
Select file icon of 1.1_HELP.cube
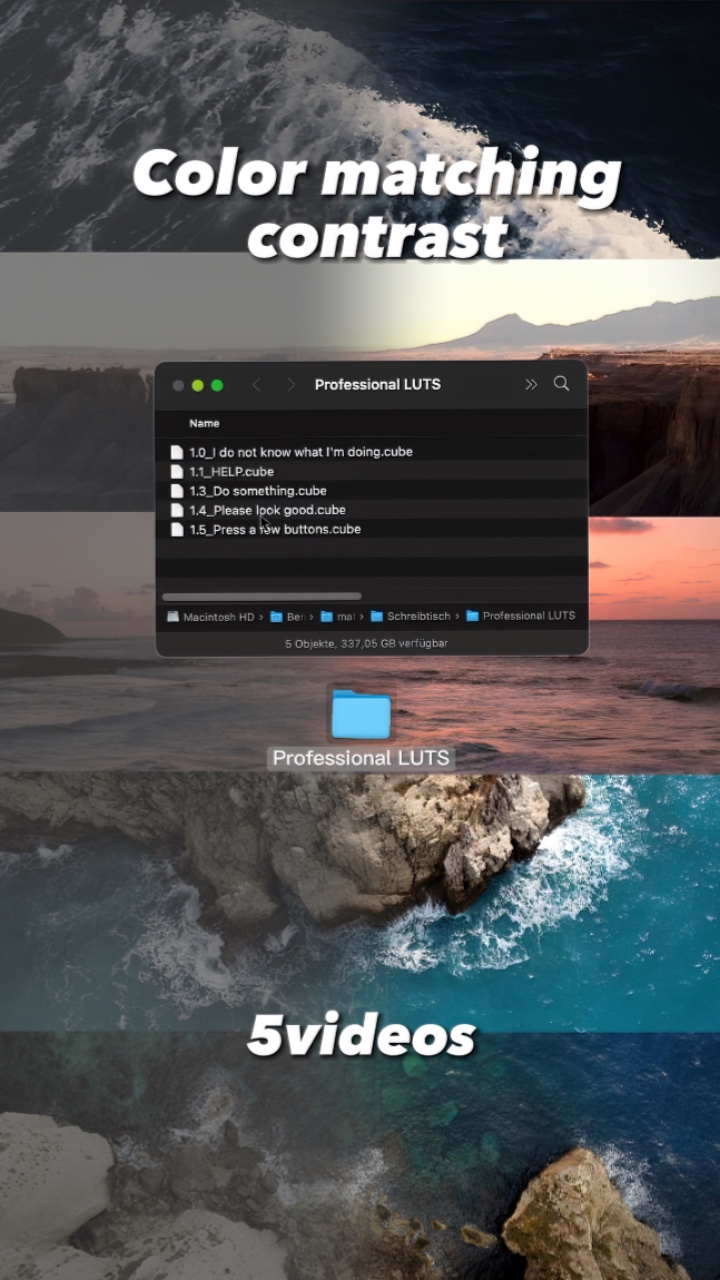(177, 472)
